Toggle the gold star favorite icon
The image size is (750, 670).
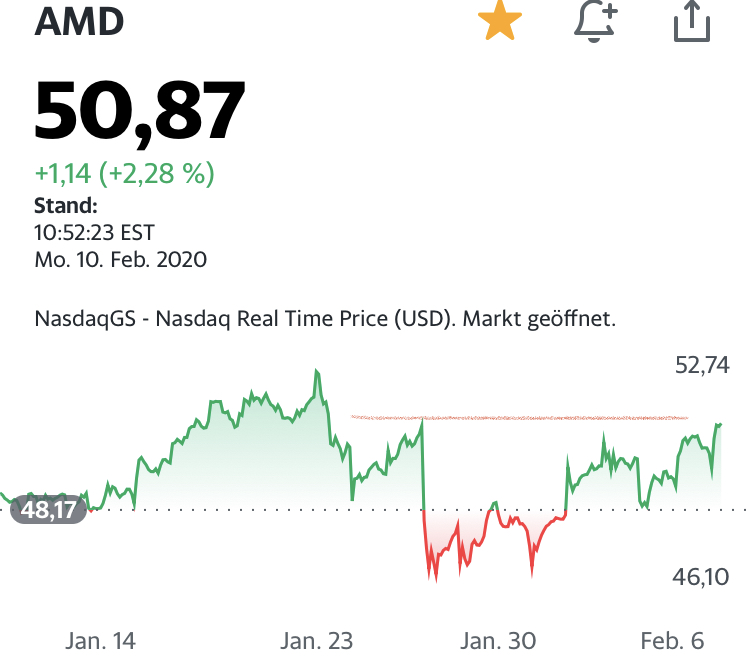point(500,21)
